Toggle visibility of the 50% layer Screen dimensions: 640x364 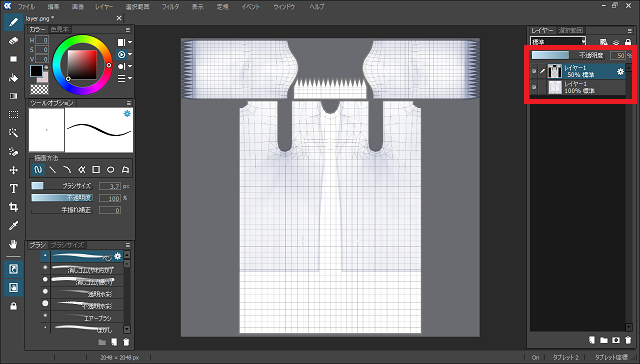tap(534, 71)
